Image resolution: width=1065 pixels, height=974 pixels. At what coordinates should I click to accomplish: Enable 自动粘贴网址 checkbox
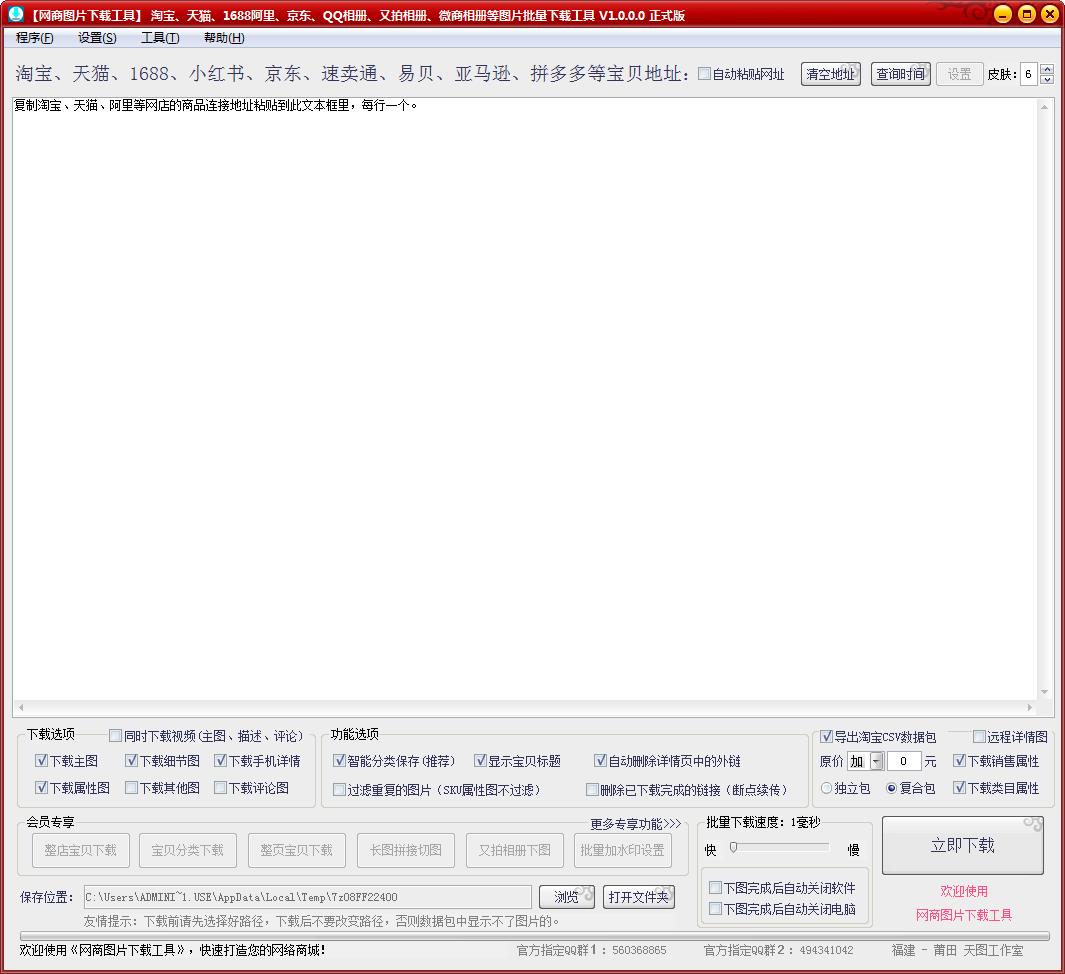[x=705, y=74]
